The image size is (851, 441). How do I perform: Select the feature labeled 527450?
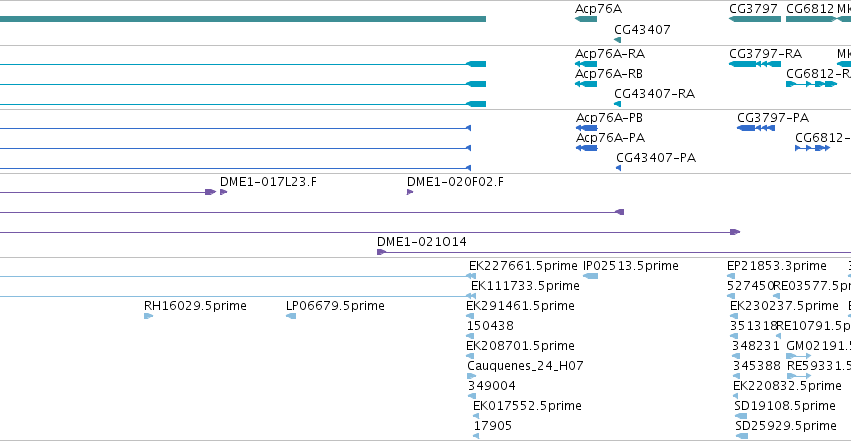coord(751,286)
